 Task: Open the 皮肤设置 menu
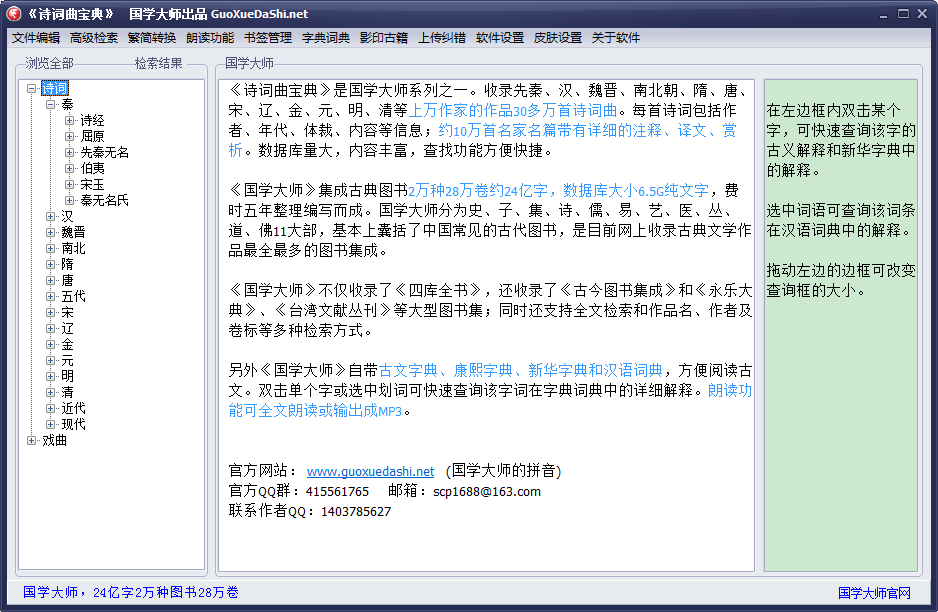coord(558,38)
